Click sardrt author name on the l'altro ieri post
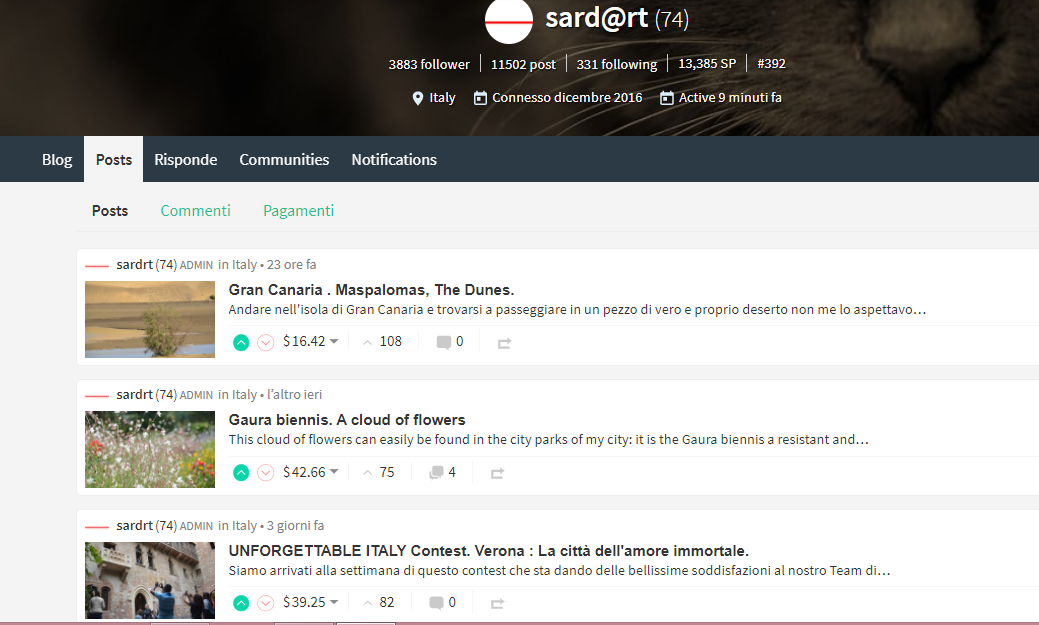The width and height of the screenshot is (1039, 625). 135,394
